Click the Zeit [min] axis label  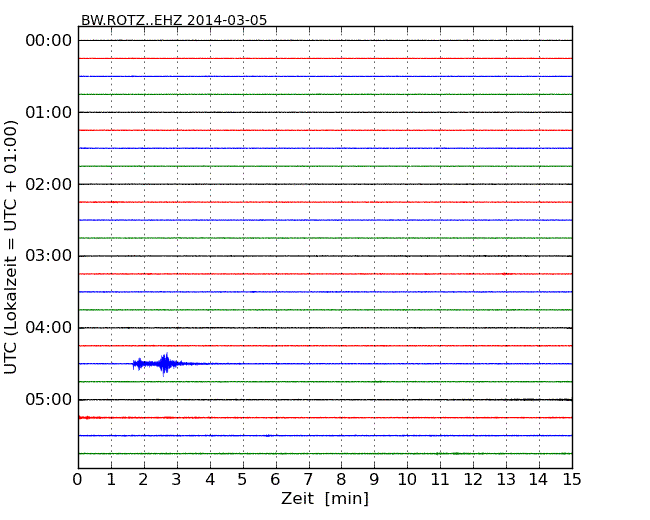point(325,498)
